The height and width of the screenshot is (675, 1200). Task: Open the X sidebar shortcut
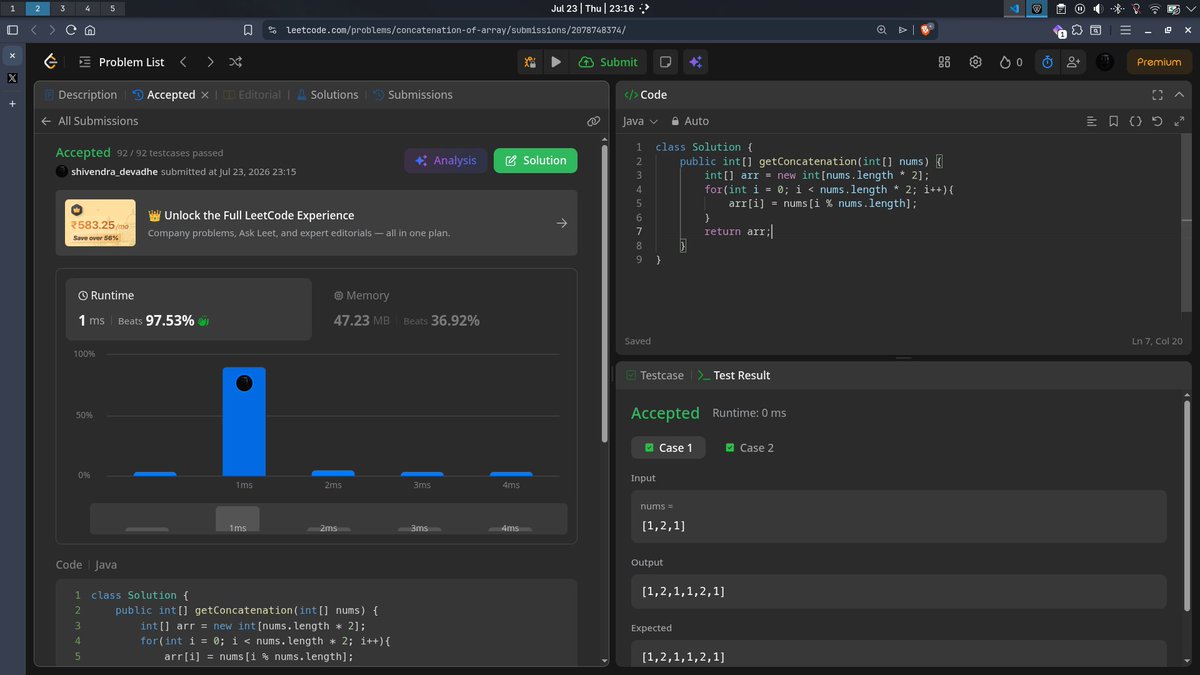click(12, 77)
